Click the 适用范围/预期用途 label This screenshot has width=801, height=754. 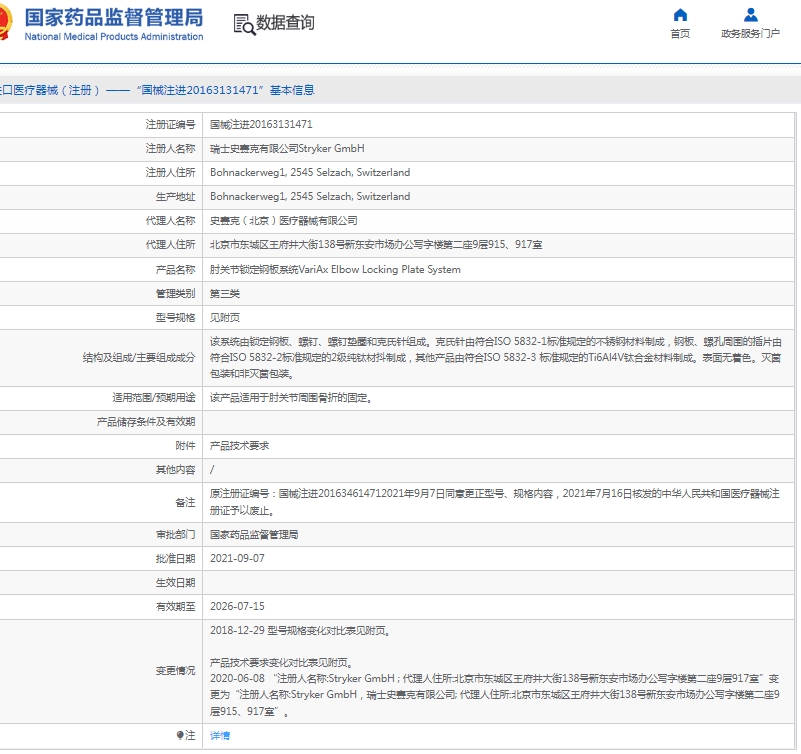click(x=154, y=397)
